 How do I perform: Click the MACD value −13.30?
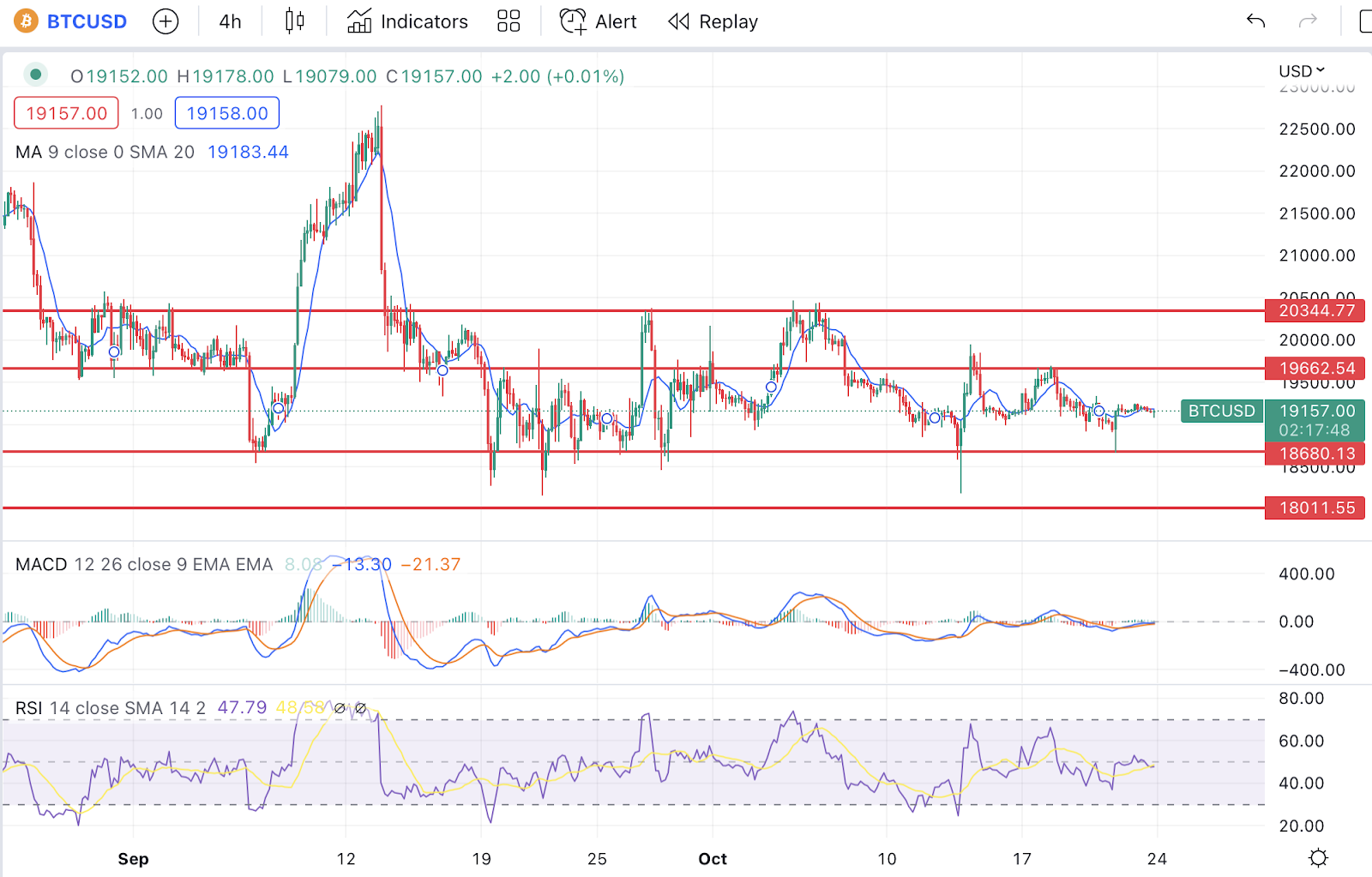[x=362, y=565]
